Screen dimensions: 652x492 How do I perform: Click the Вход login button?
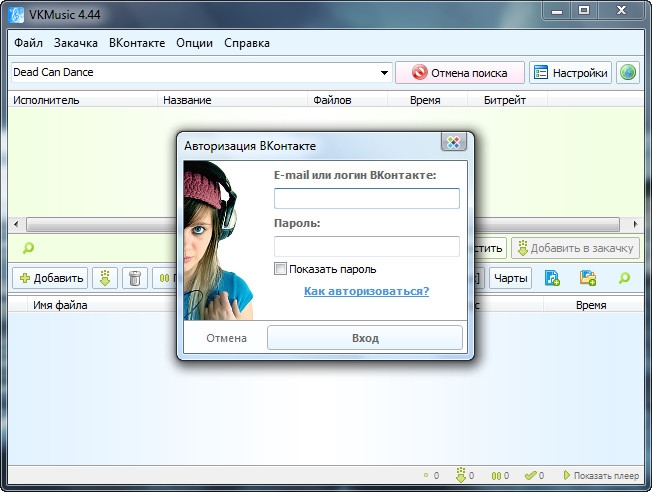[x=365, y=338]
